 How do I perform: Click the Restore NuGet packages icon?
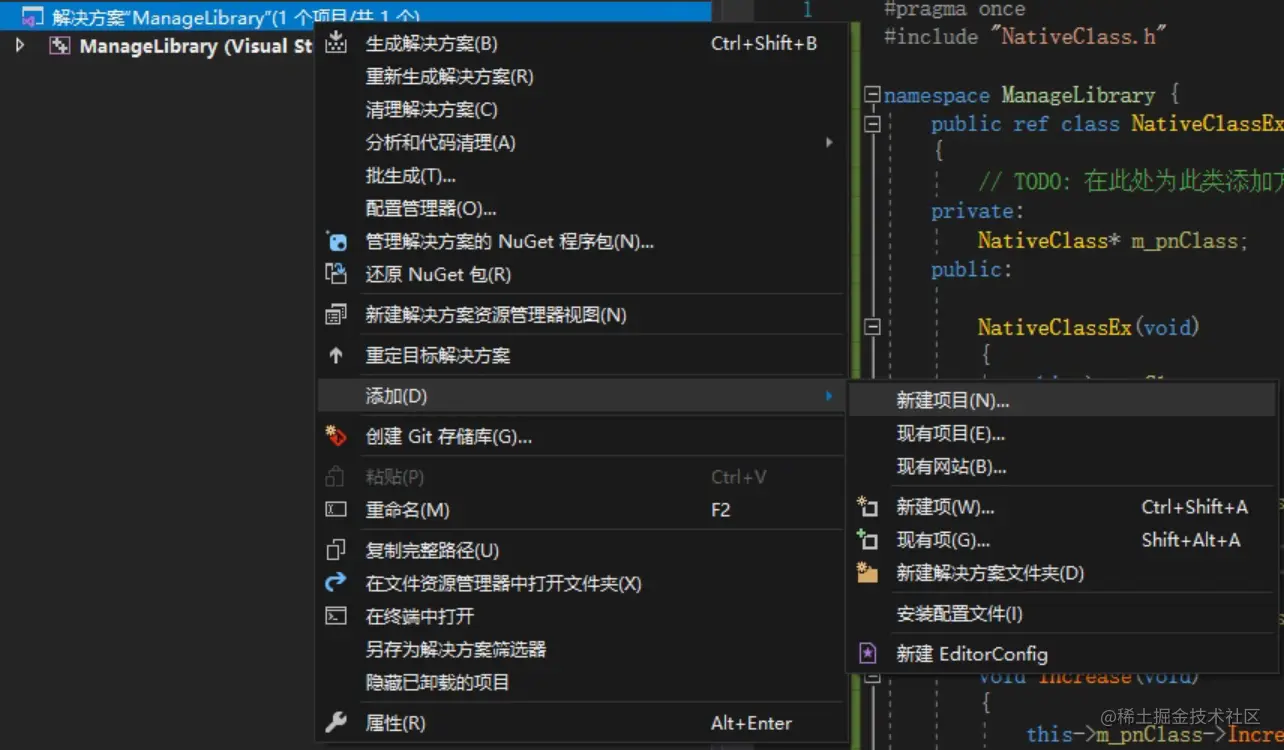point(336,274)
